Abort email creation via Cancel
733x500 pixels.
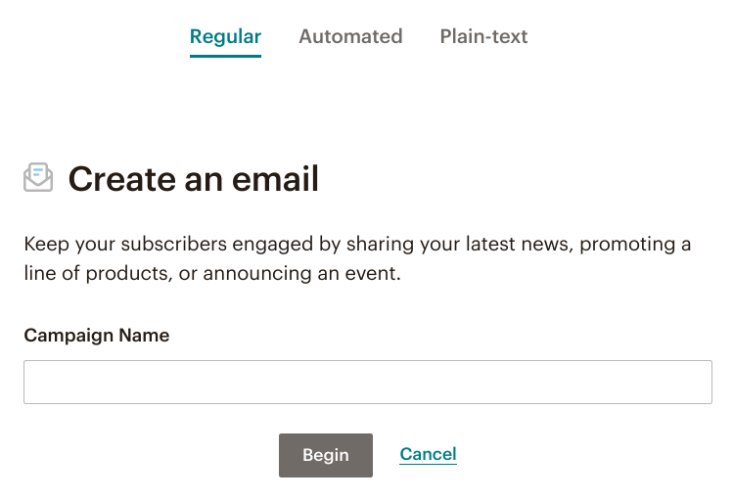click(x=428, y=454)
